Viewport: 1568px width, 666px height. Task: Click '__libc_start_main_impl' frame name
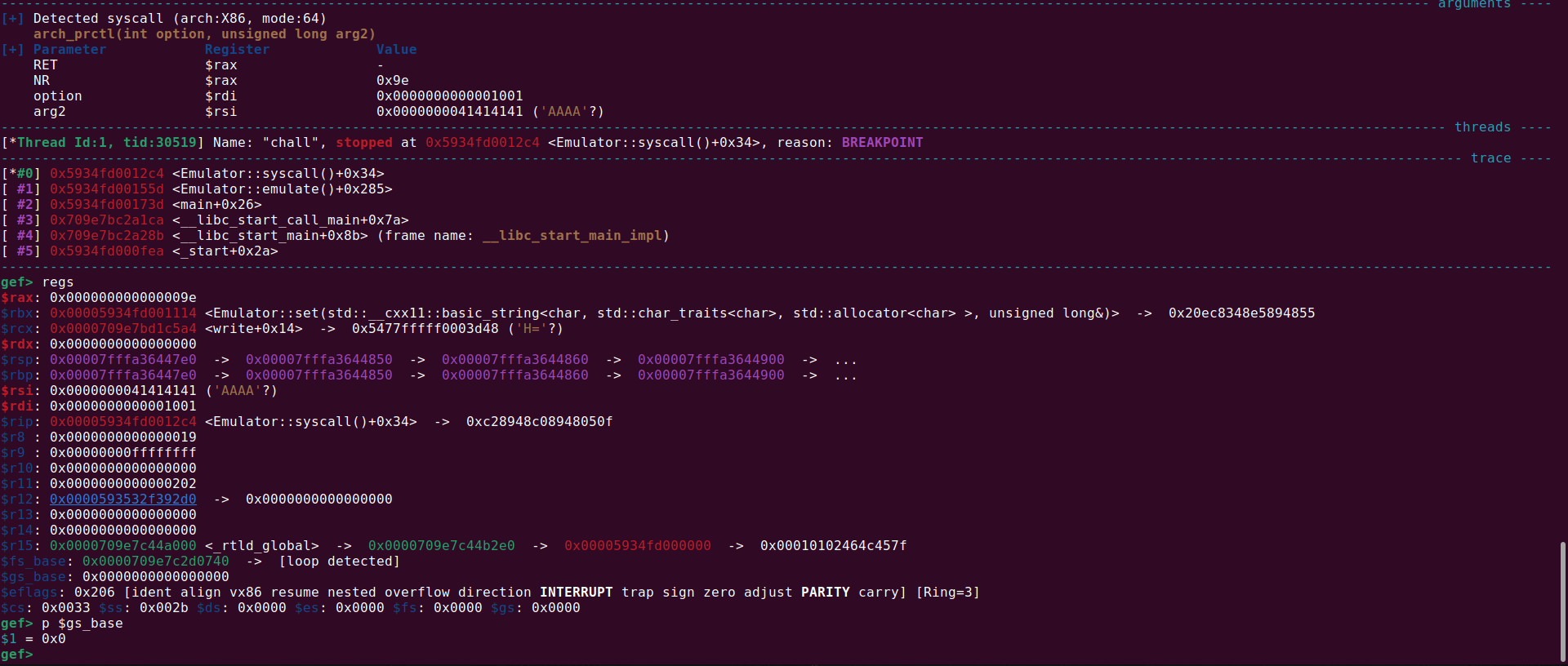[572, 235]
